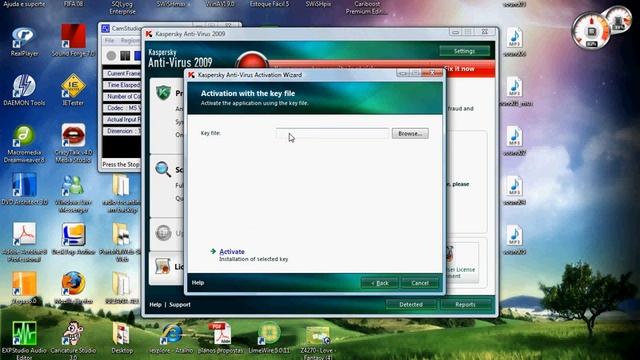
Task: Select the planos propostas PDF file
Action: point(220,338)
